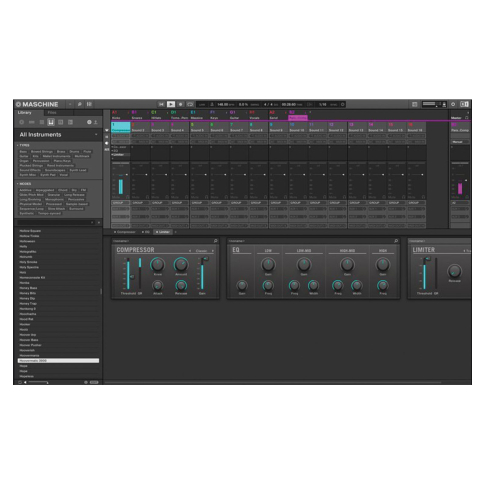The width and height of the screenshot is (485, 485).
Task: Toggle the headphone cue icon on Sound 16
Action: (423, 197)
